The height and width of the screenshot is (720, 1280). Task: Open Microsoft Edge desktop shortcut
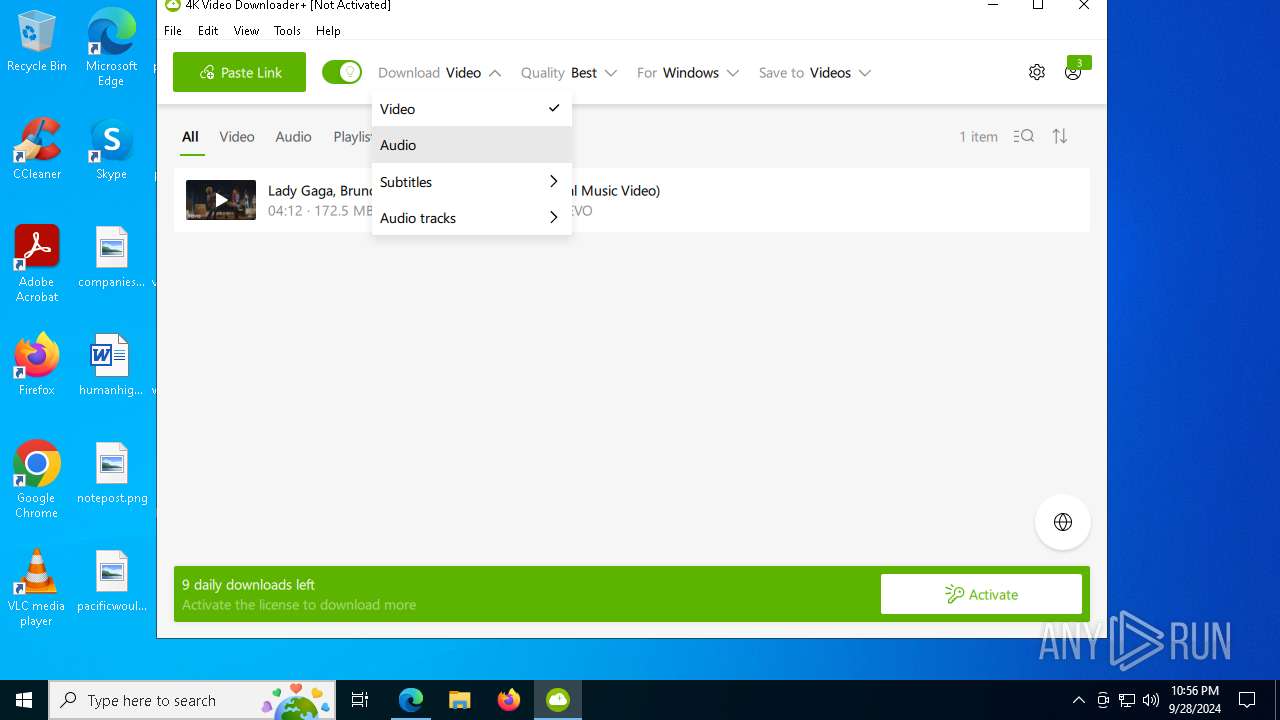[111, 47]
